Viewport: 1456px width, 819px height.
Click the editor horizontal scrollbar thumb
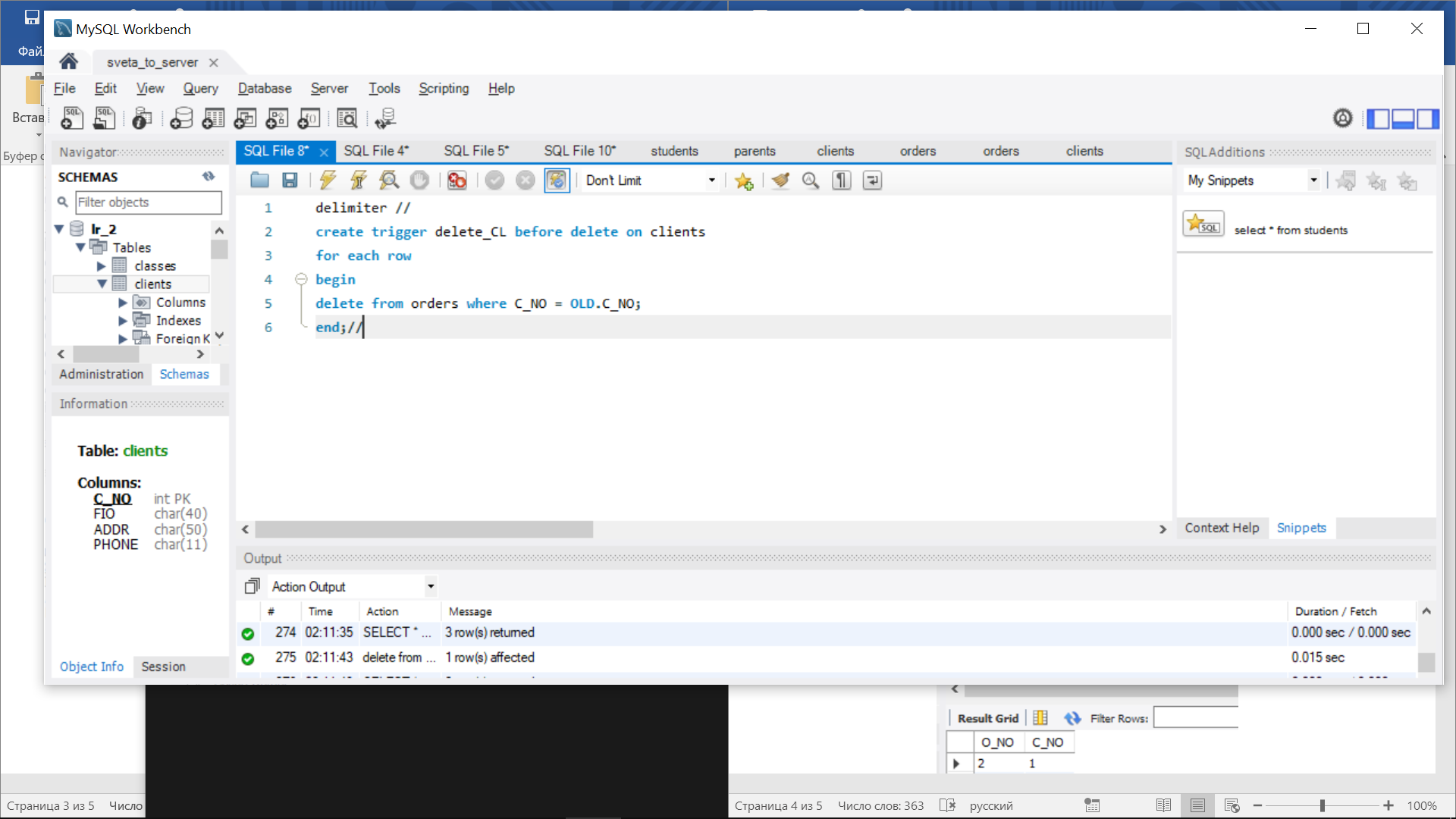coord(424,529)
